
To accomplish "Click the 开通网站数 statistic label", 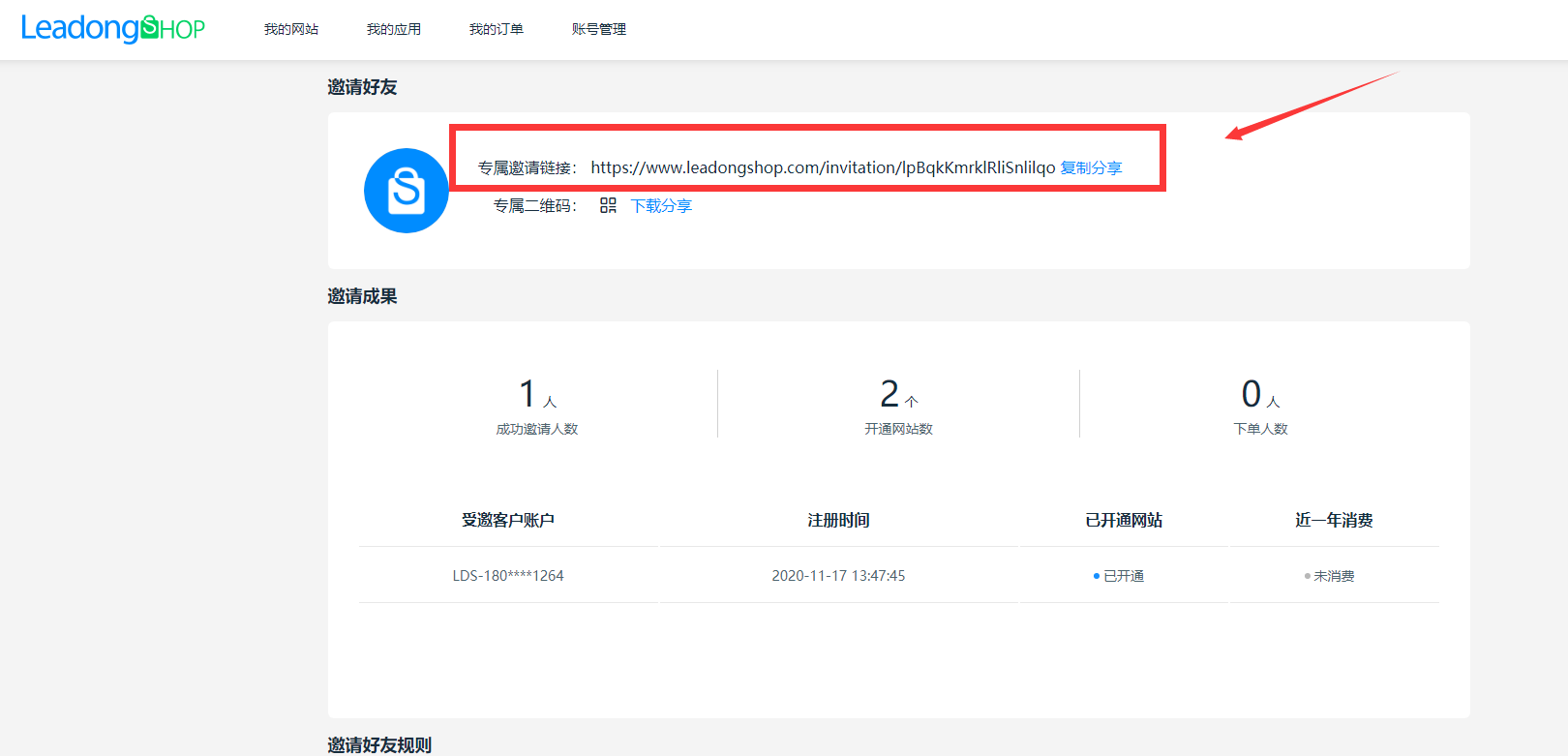I will (899, 429).
